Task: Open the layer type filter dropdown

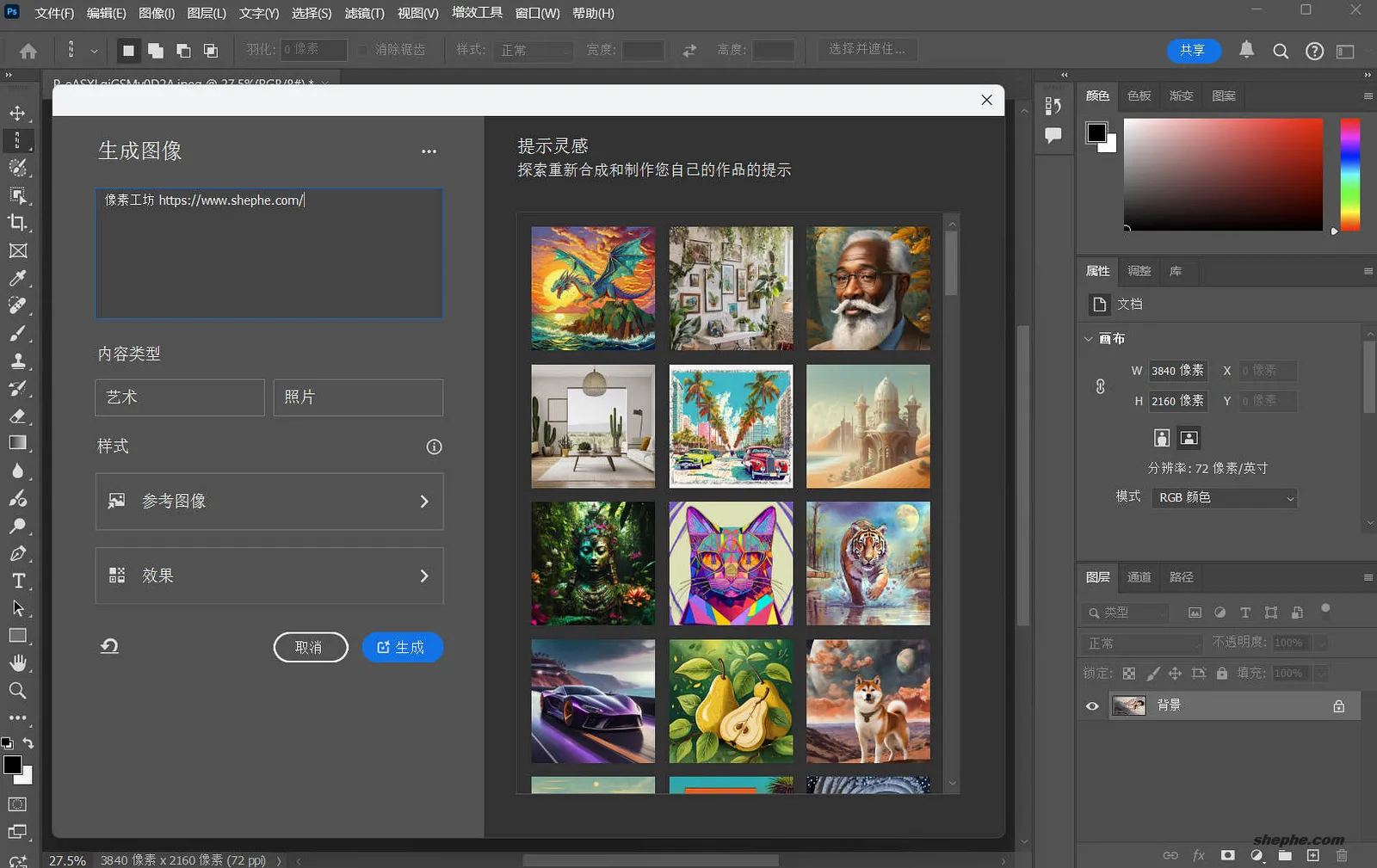Action: coord(1126,613)
